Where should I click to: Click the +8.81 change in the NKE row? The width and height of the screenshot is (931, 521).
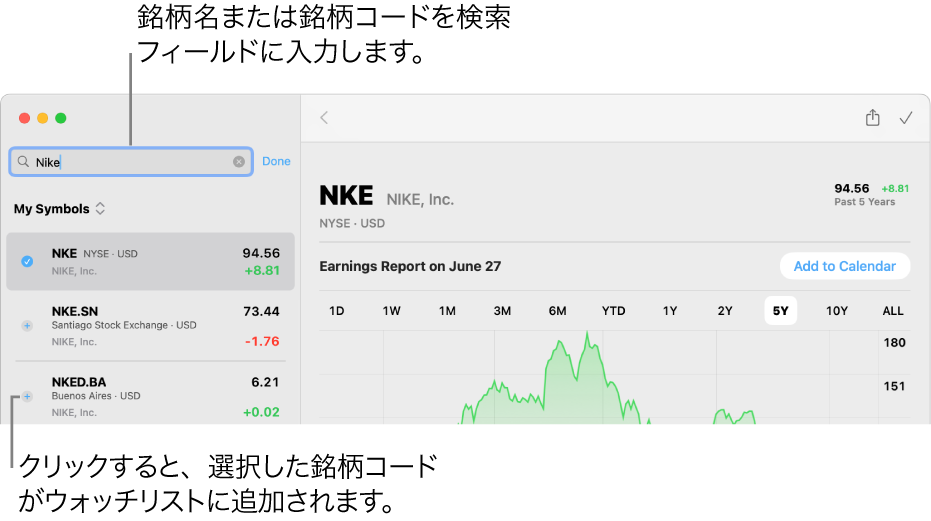[262, 270]
